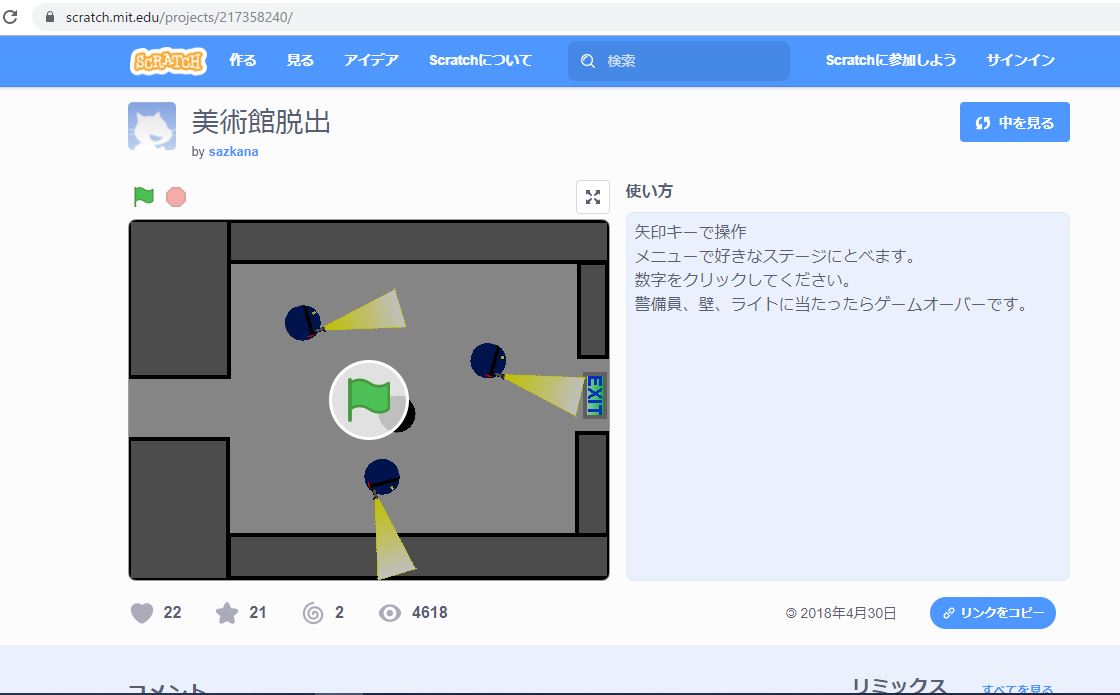Click the Scratch logo in the navbar
Viewport: 1120px width, 695px height.
click(168, 61)
